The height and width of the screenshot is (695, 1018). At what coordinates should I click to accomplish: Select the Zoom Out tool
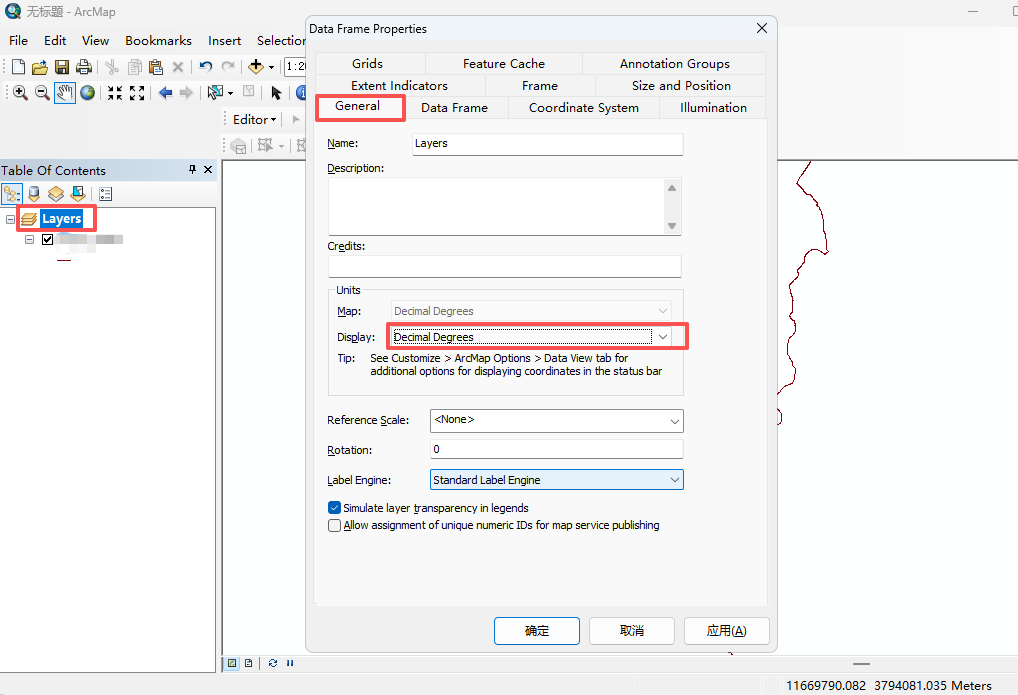[42, 93]
